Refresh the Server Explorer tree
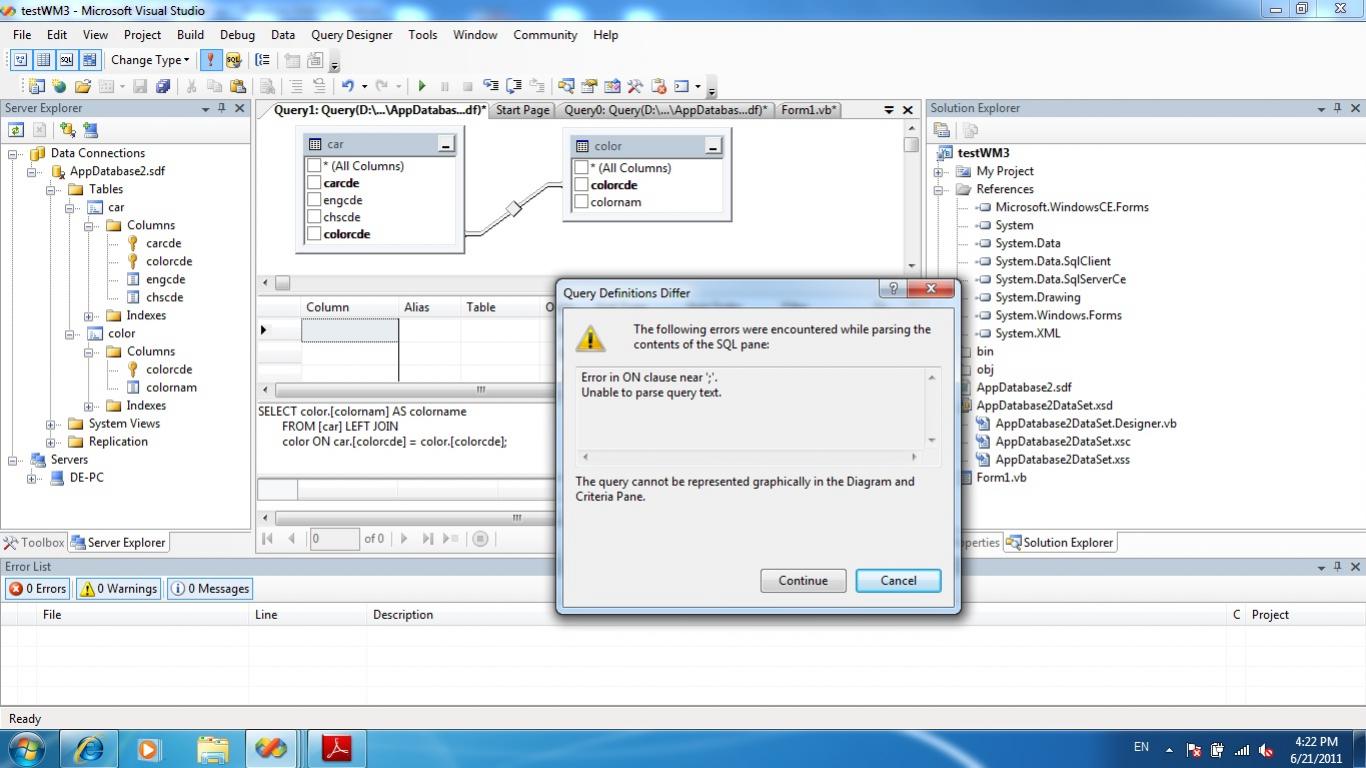The width and height of the screenshot is (1366, 768). pos(16,130)
